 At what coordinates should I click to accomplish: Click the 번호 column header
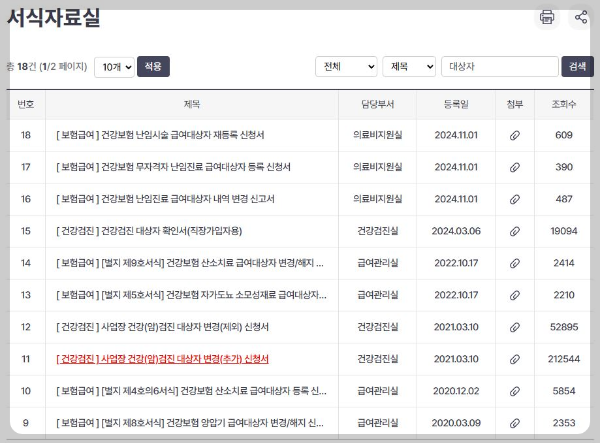coord(26,104)
